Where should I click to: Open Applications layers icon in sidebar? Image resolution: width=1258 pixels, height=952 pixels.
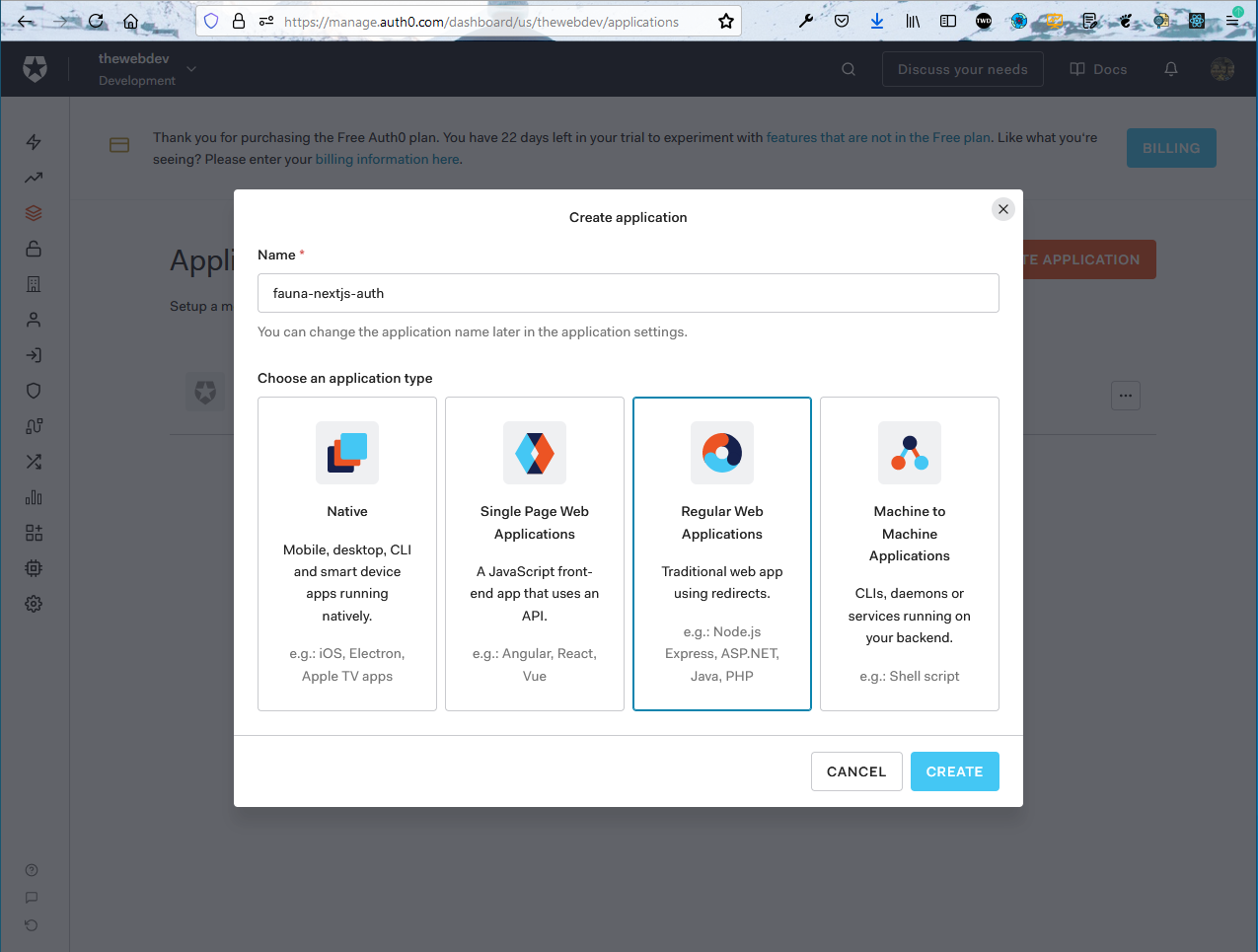click(34, 213)
